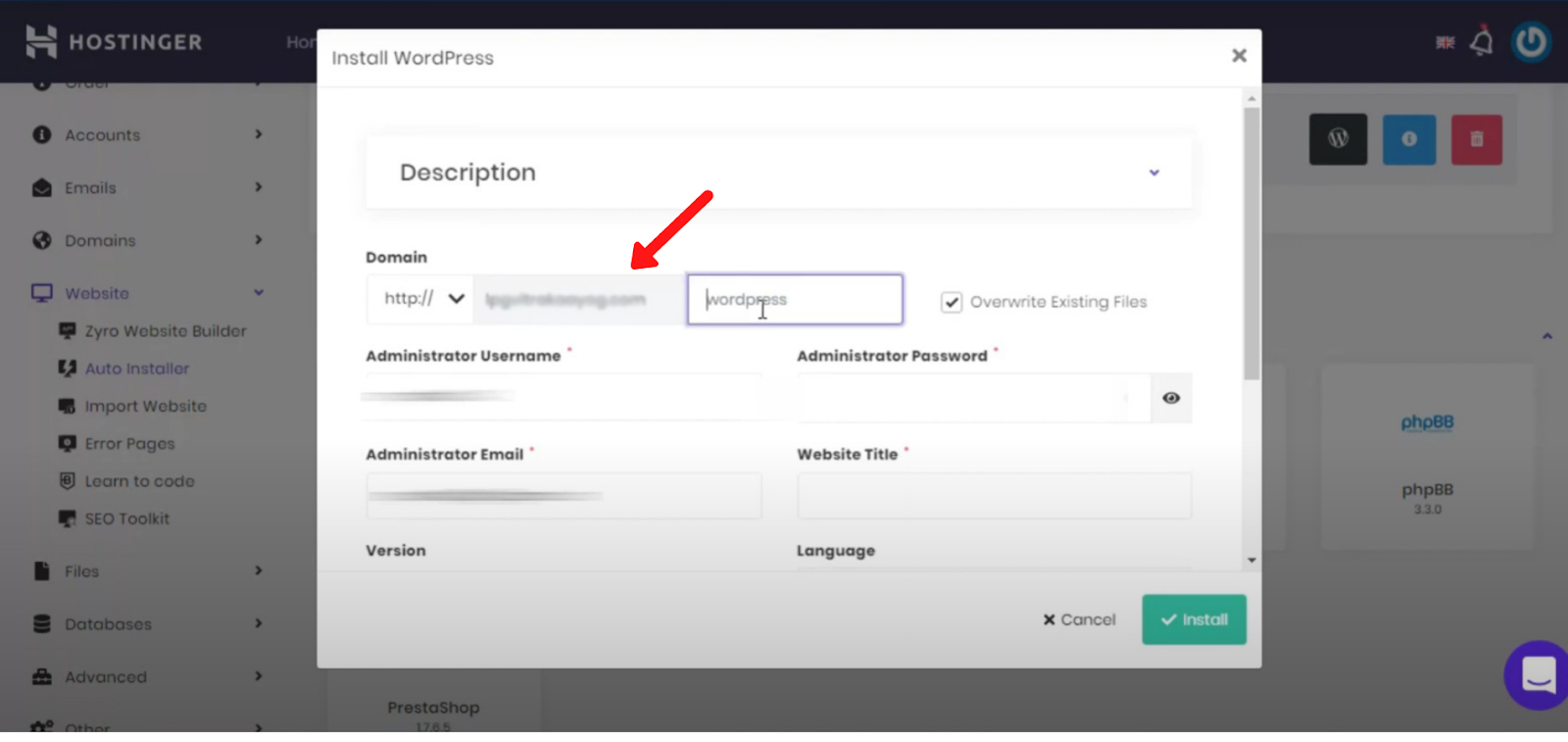Open the phpBB link
The height and width of the screenshot is (742, 1568).
click(x=1427, y=422)
